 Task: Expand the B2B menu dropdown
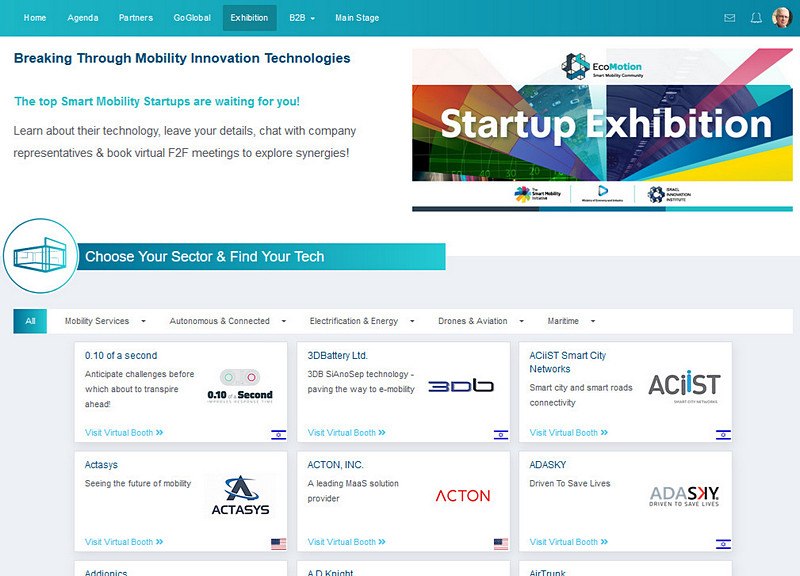(302, 18)
